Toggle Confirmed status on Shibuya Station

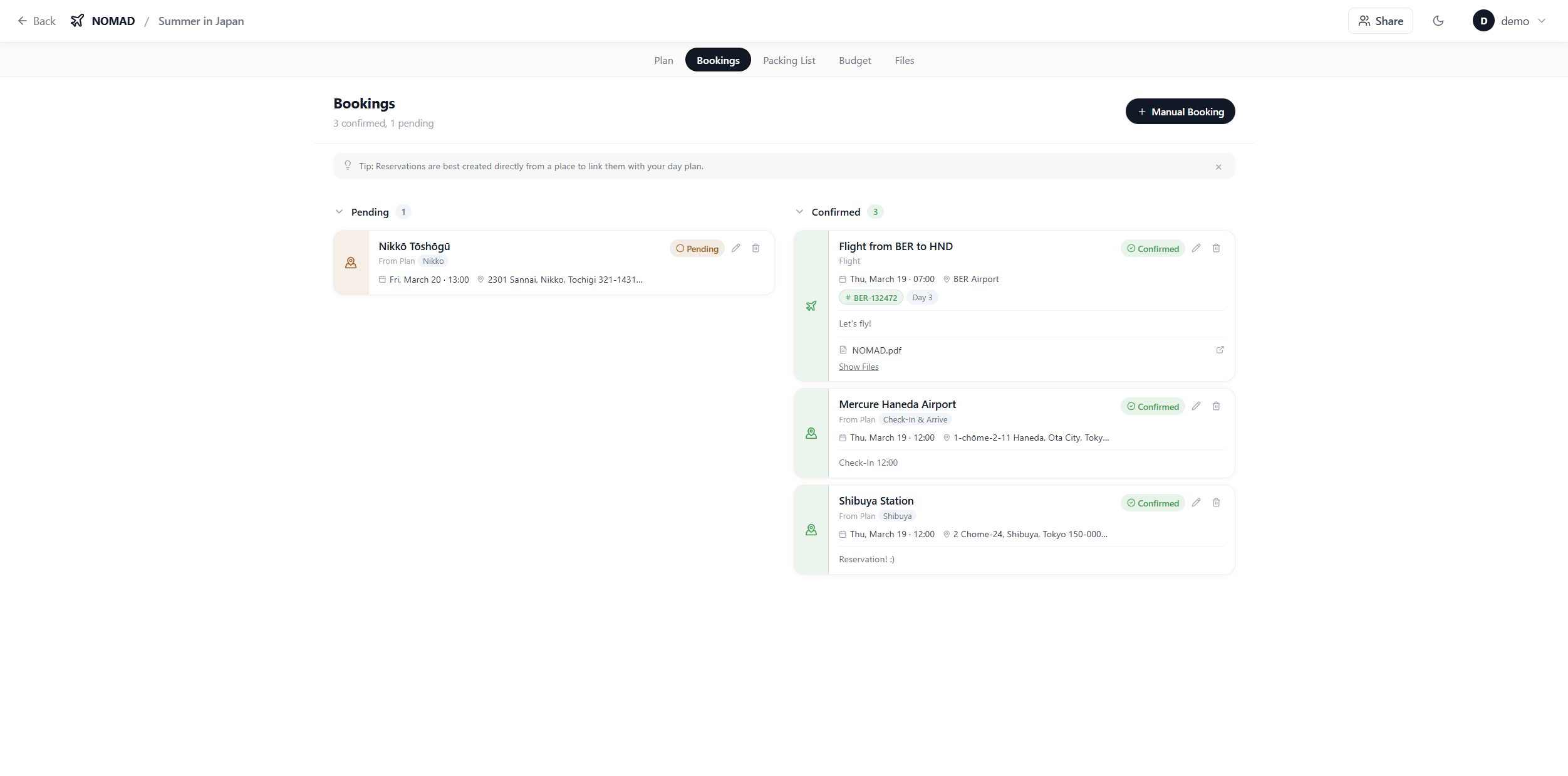[x=1152, y=503]
